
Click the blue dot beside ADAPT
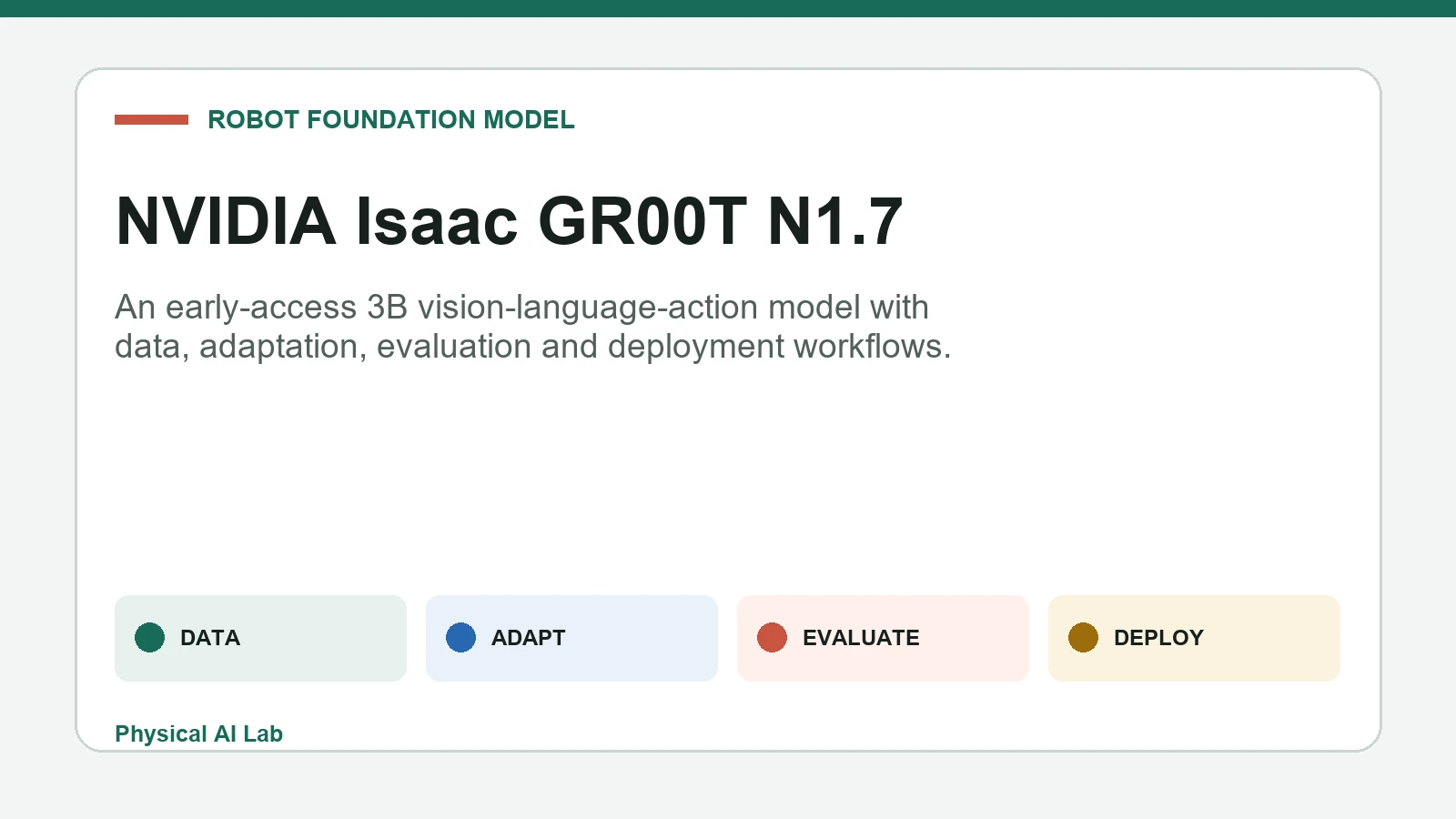(x=460, y=638)
